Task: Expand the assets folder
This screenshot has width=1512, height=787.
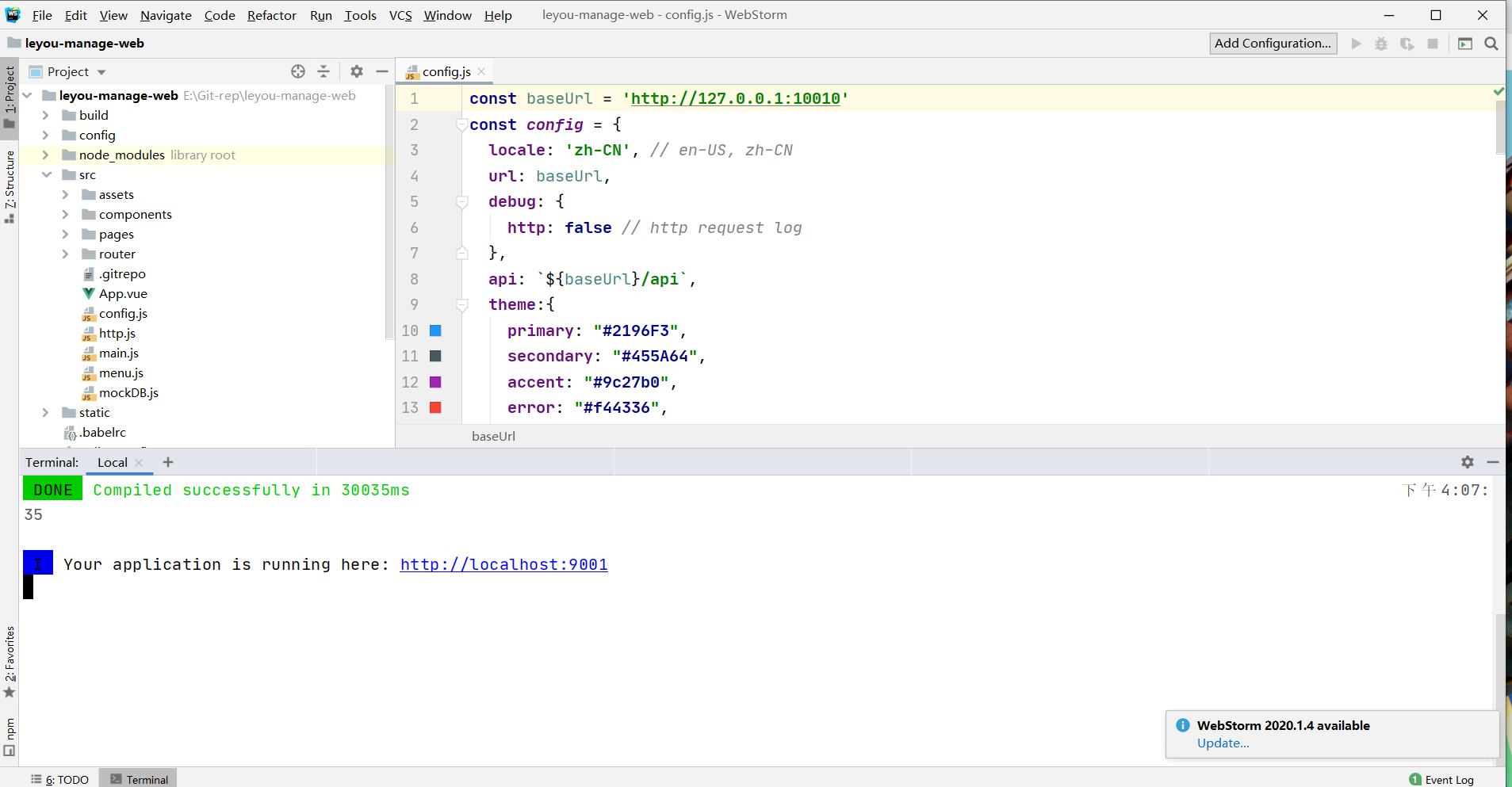Action: tap(65, 194)
